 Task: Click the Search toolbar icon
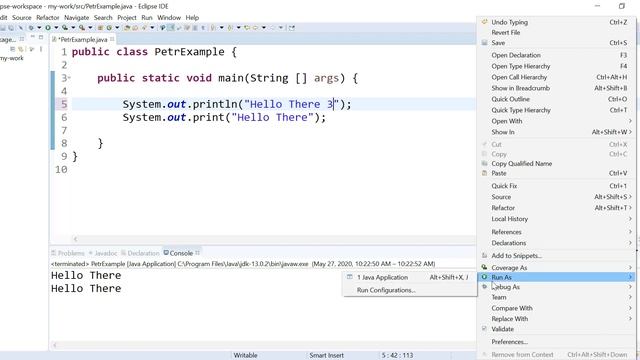(144, 28)
